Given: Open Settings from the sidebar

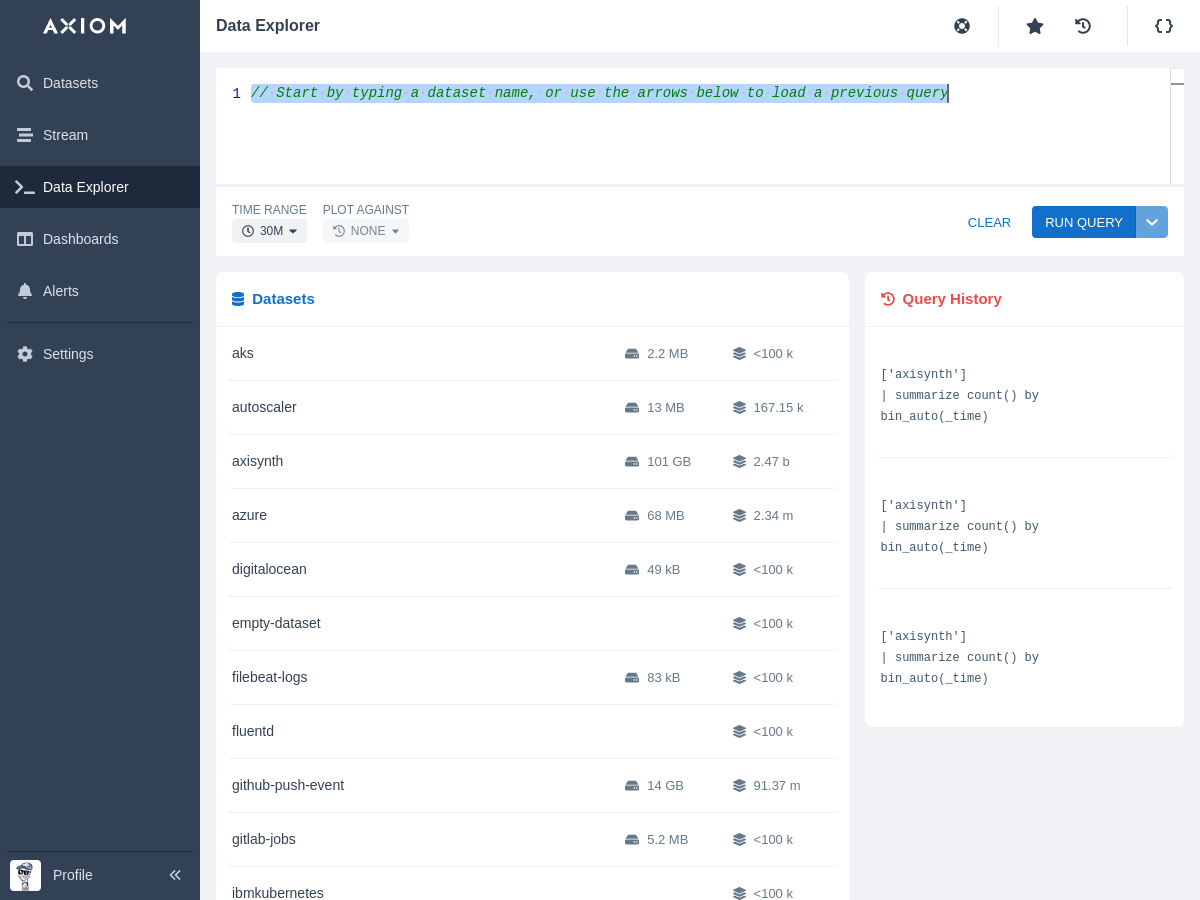Looking at the screenshot, I should [x=68, y=354].
